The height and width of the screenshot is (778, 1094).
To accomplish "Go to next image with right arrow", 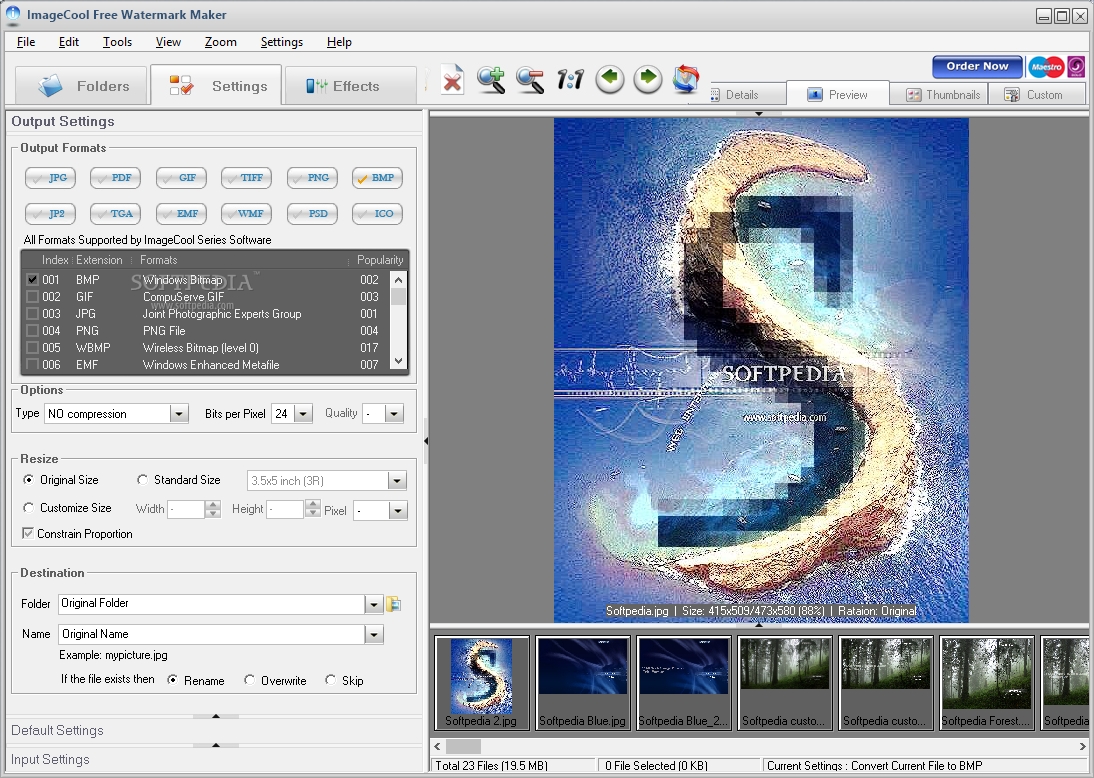I will pos(647,79).
